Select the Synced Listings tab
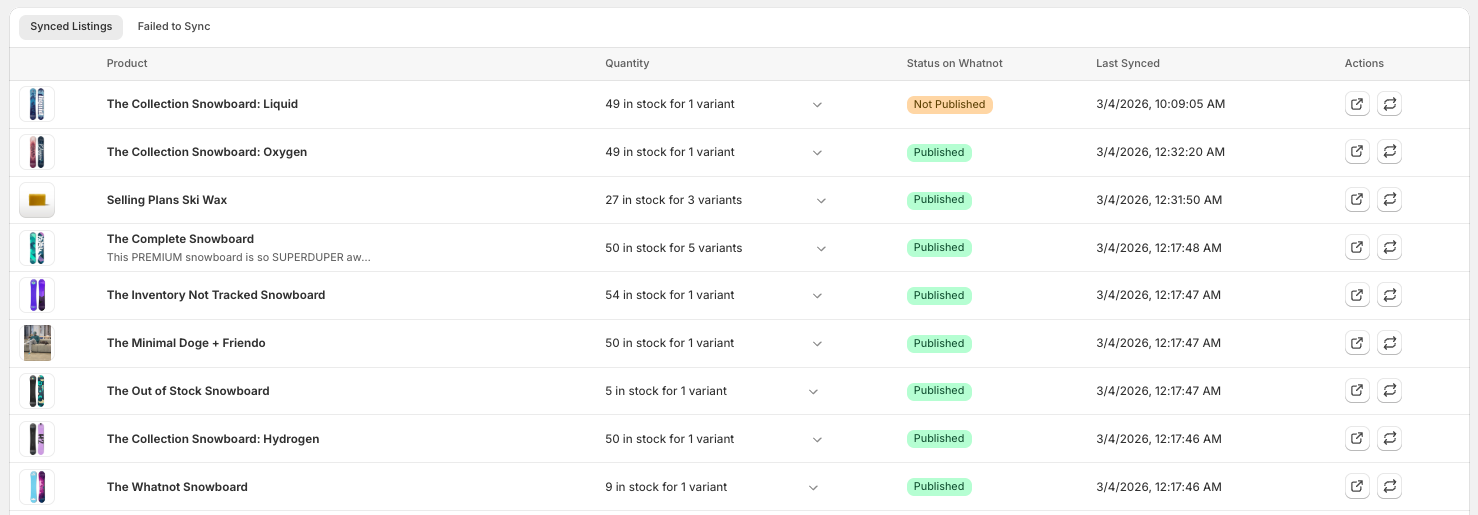The width and height of the screenshot is (1478, 515). coord(71,27)
